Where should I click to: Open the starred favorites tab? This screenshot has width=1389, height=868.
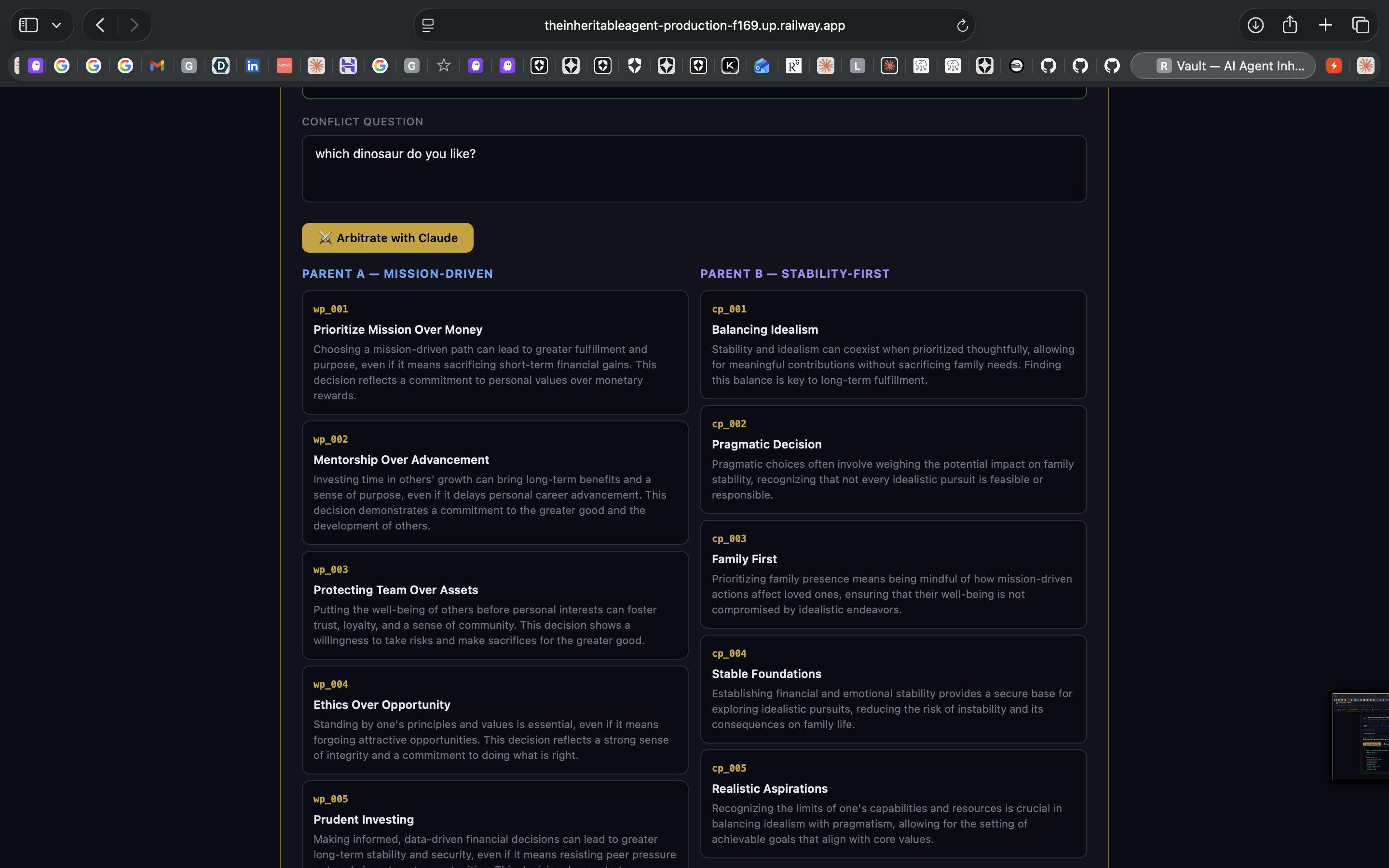pyautogui.click(x=443, y=66)
